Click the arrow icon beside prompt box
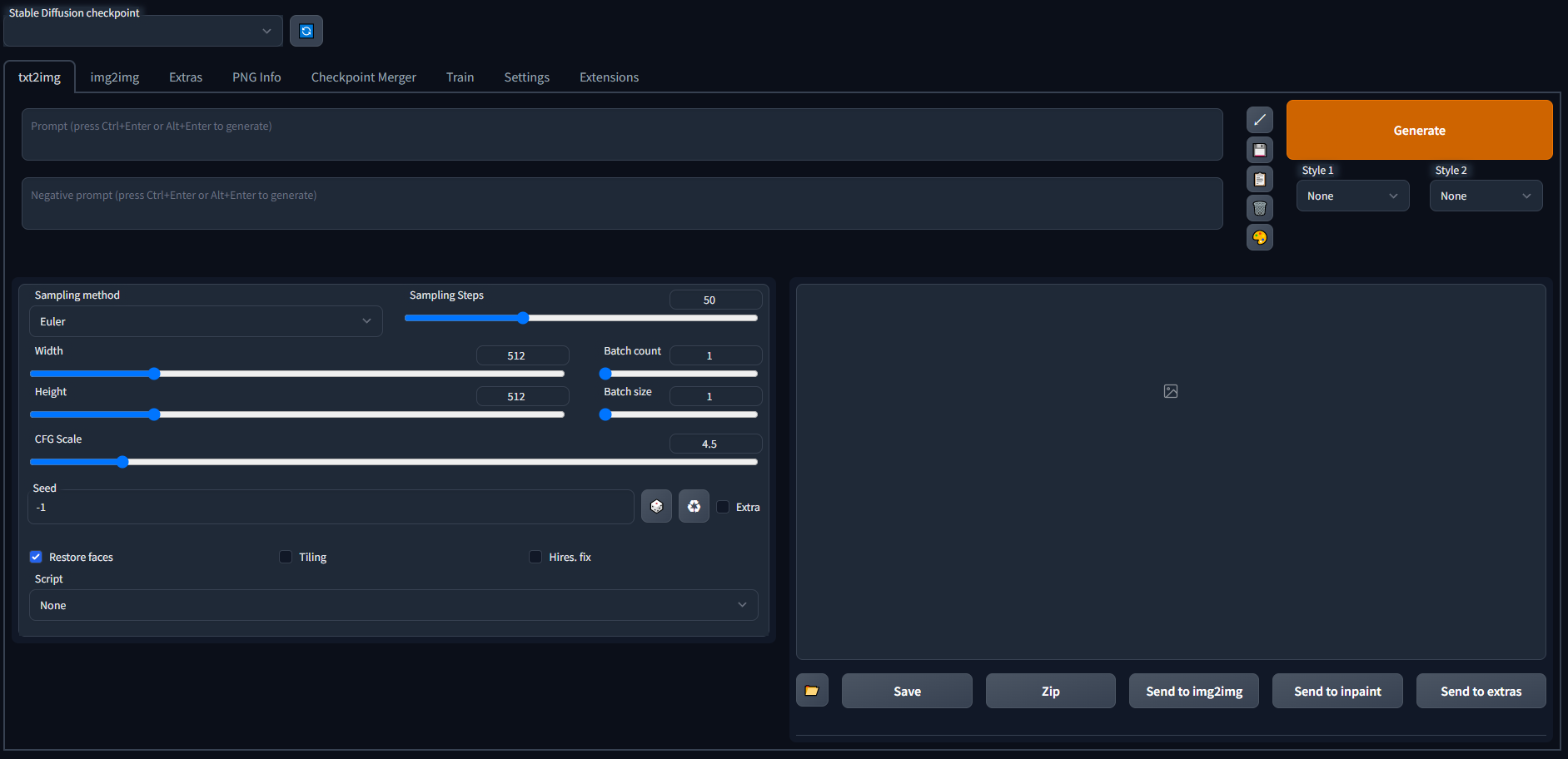Viewport: 1568px width, 759px height. click(x=1259, y=120)
